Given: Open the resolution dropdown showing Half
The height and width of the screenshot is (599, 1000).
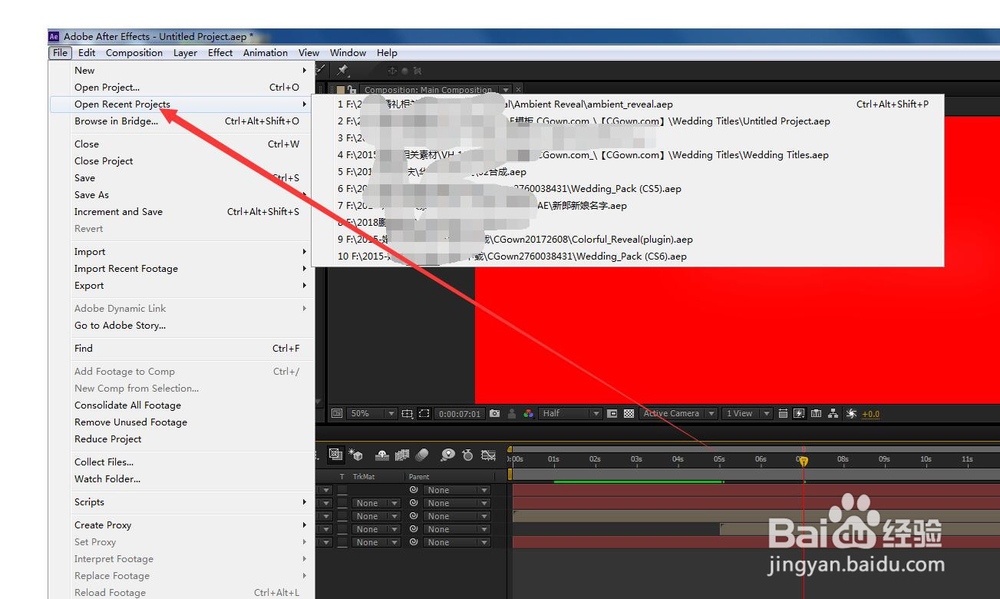Looking at the screenshot, I should coord(570,413).
